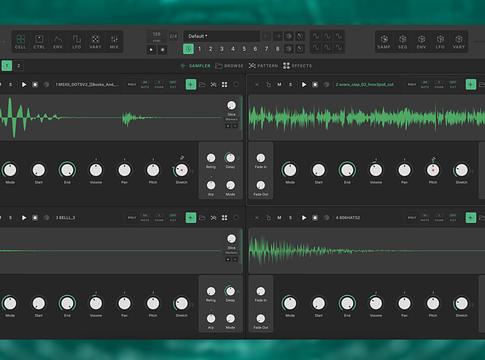Viewport: 485px width, 360px height.
Task: Switch to cell page 2
Action: pos(19,66)
